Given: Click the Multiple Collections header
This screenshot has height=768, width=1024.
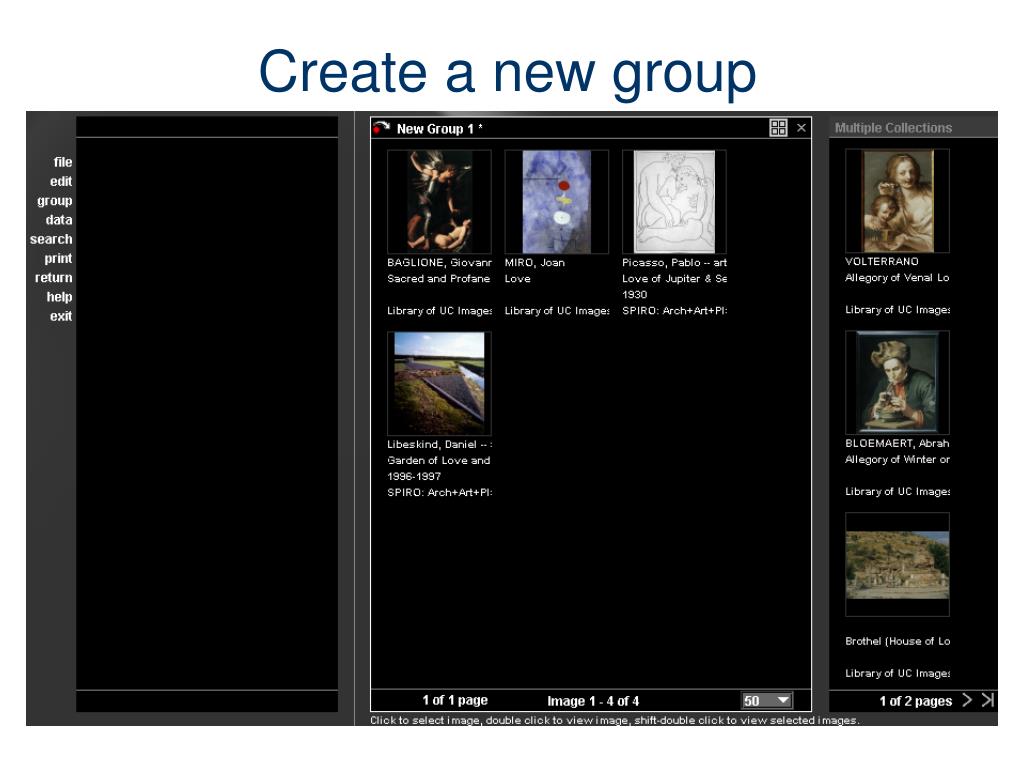Looking at the screenshot, I should [x=893, y=128].
